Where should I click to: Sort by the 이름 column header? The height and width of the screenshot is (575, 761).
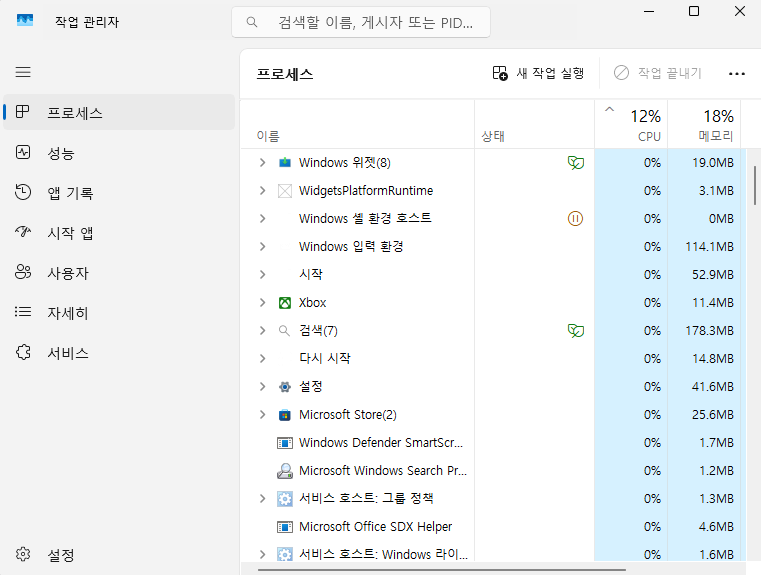pos(357,124)
